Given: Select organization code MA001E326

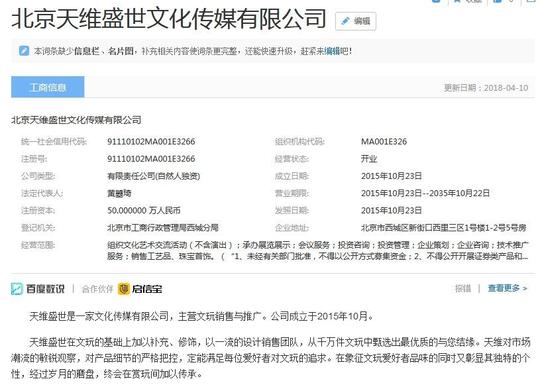Looking at the screenshot, I should pos(384,142).
